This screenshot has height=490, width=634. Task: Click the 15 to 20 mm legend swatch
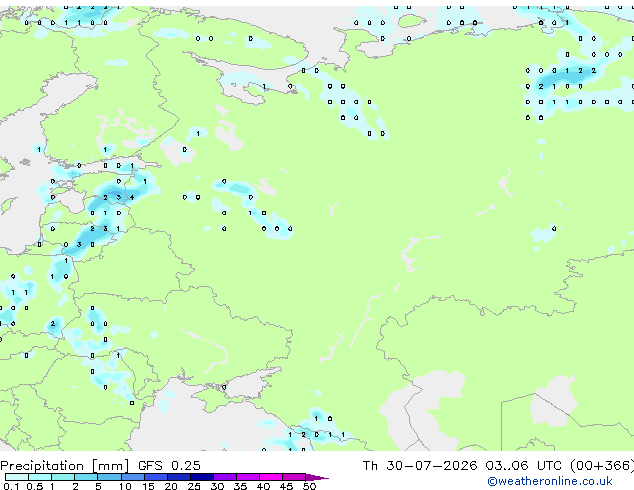[156, 477]
